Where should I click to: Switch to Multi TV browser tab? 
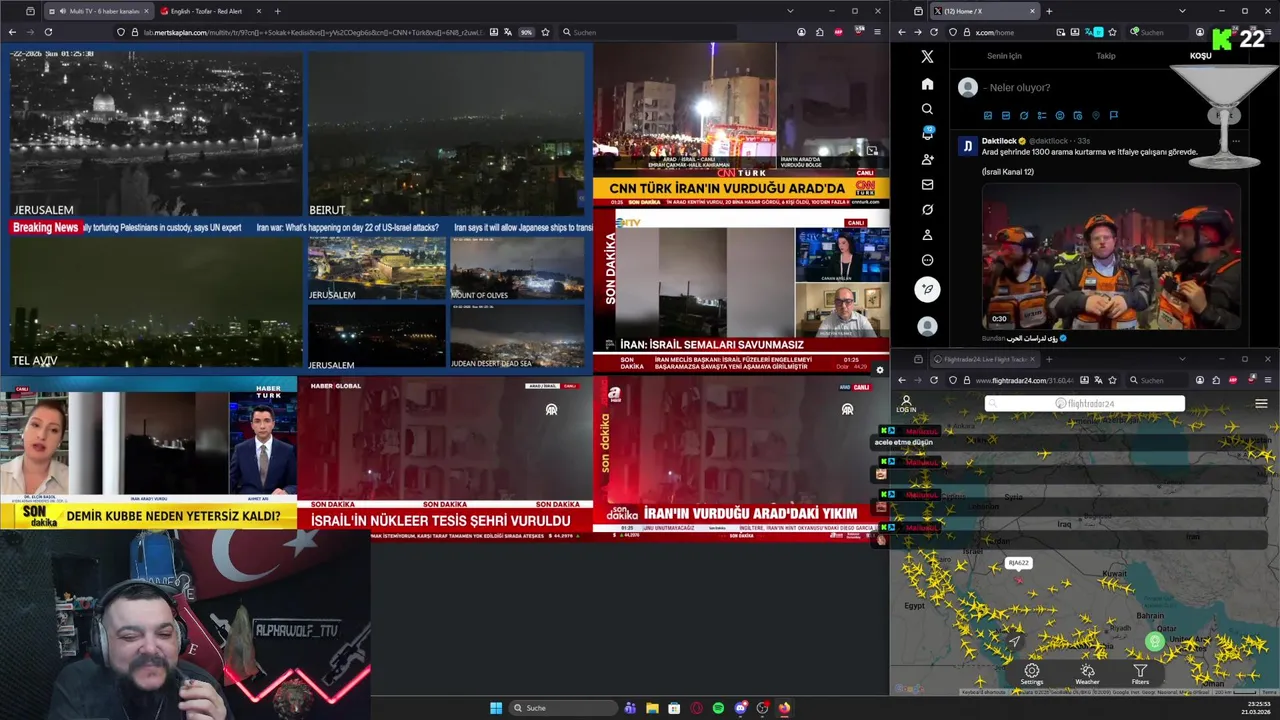pyautogui.click(x=97, y=11)
